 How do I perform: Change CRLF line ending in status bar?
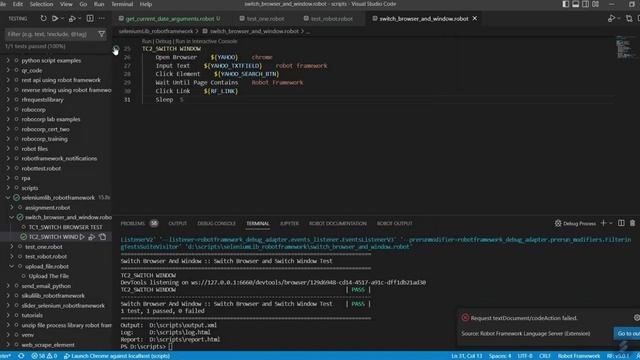coord(544,356)
